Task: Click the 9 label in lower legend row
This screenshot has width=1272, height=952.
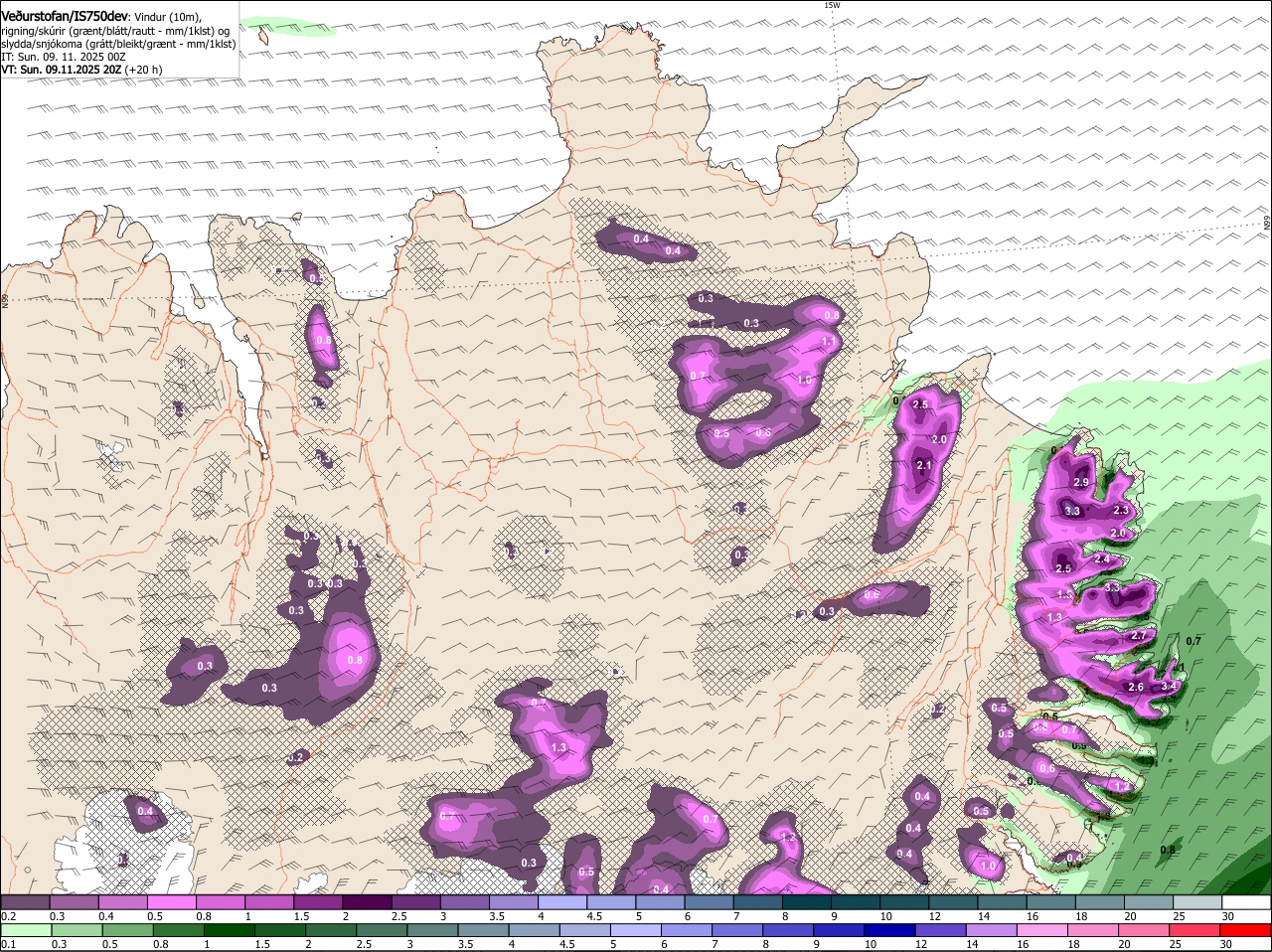Action: click(x=817, y=944)
